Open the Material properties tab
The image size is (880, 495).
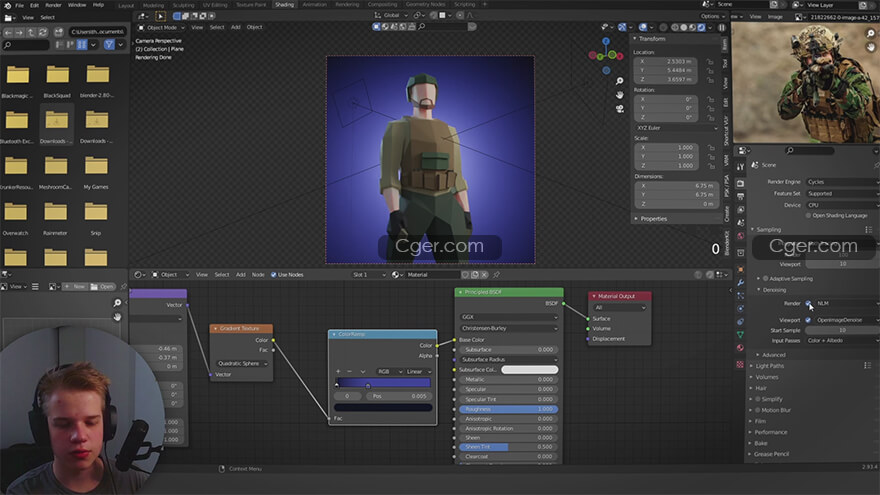click(x=740, y=348)
